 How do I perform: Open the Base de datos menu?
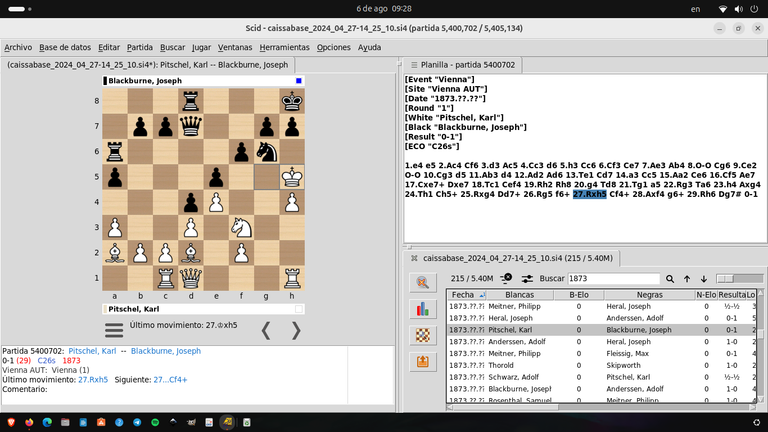(65, 48)
